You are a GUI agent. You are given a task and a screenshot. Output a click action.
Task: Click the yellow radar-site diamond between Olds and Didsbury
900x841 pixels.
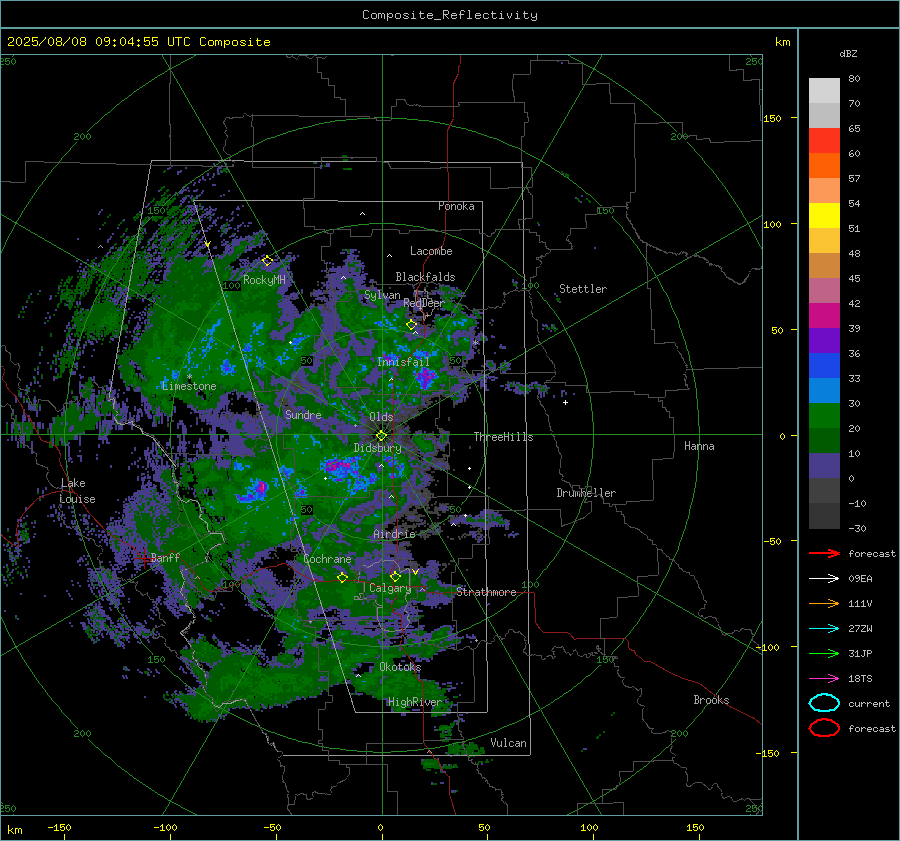381,436
